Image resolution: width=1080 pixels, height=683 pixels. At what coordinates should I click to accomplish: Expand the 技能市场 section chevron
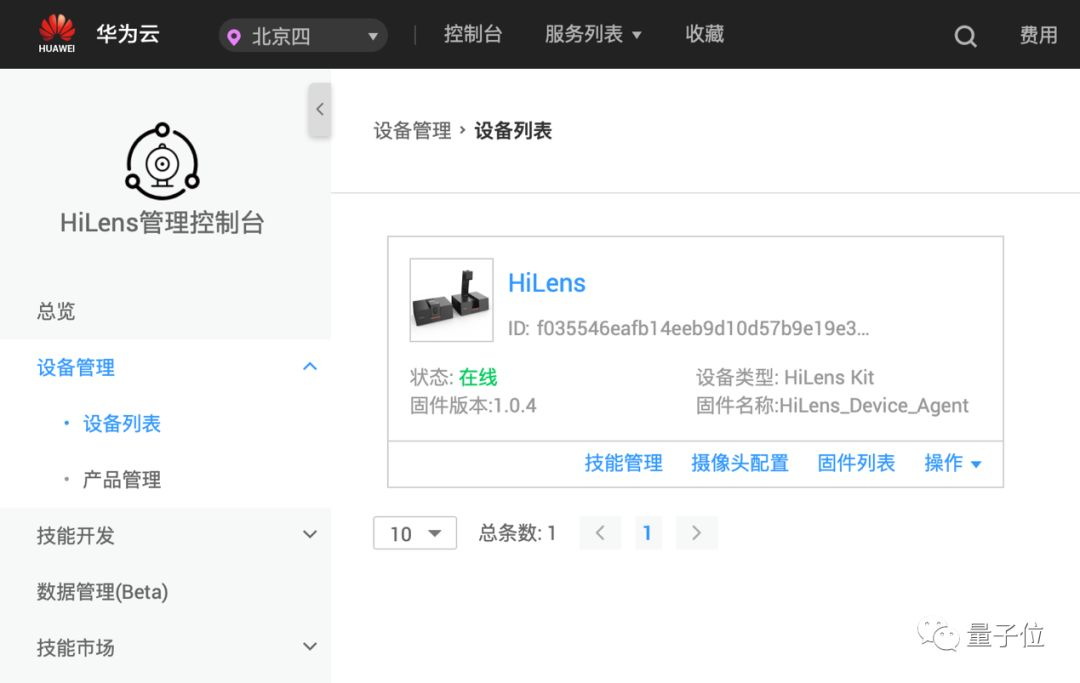[x=310, y=647]
